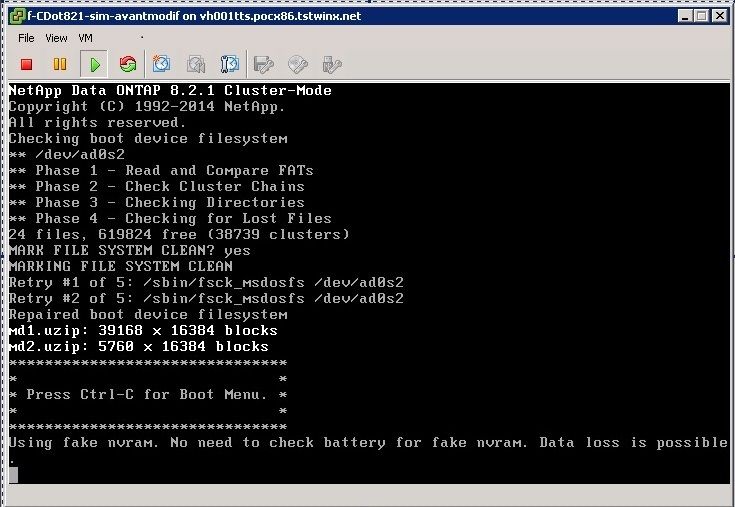Close the VM console window
This screenshot has height=507, width=735.
click(x=720, y=16)
